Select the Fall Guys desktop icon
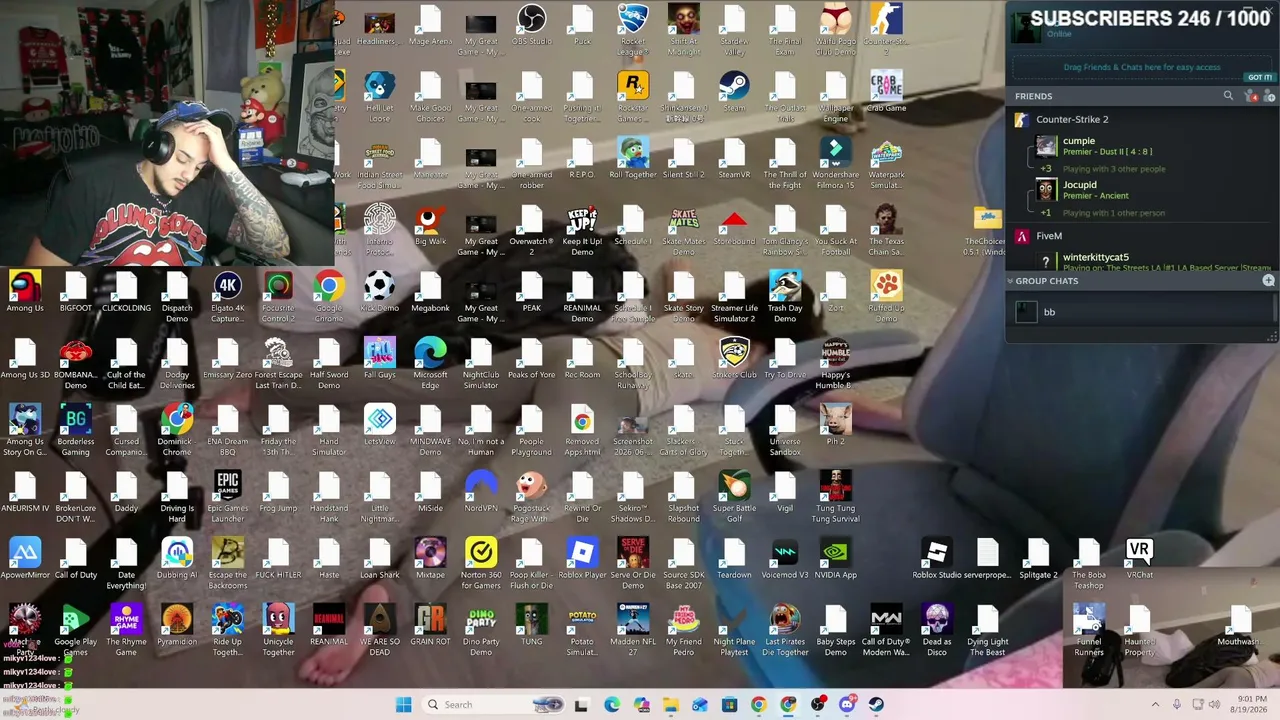The height and width of the screenshot is (720, 1280). 379,359
